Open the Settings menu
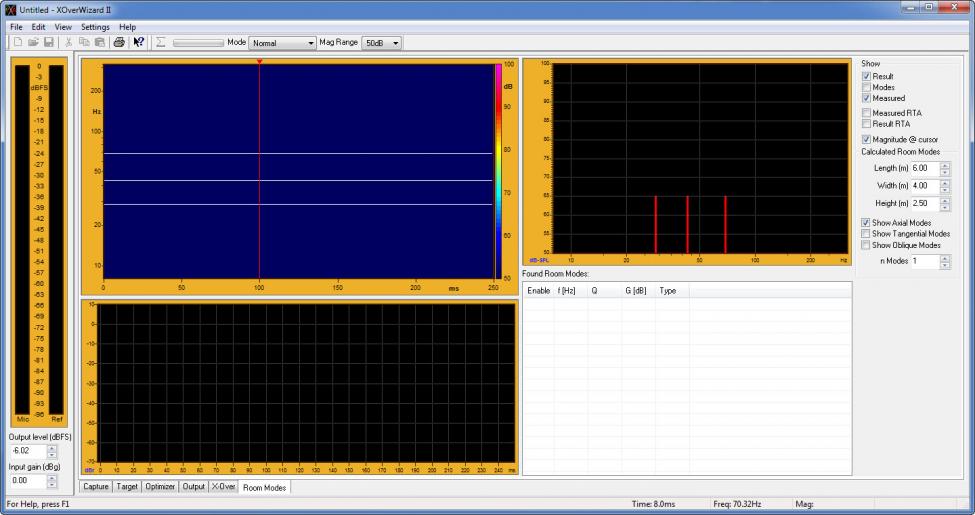Viewport: 975px width, 515px height. (95, 26)
